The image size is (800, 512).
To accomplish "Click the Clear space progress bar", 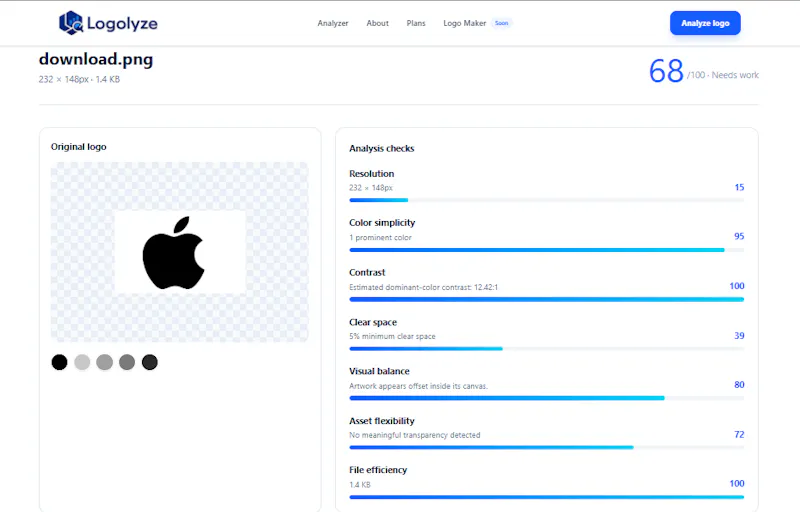I will coord(546,349).
